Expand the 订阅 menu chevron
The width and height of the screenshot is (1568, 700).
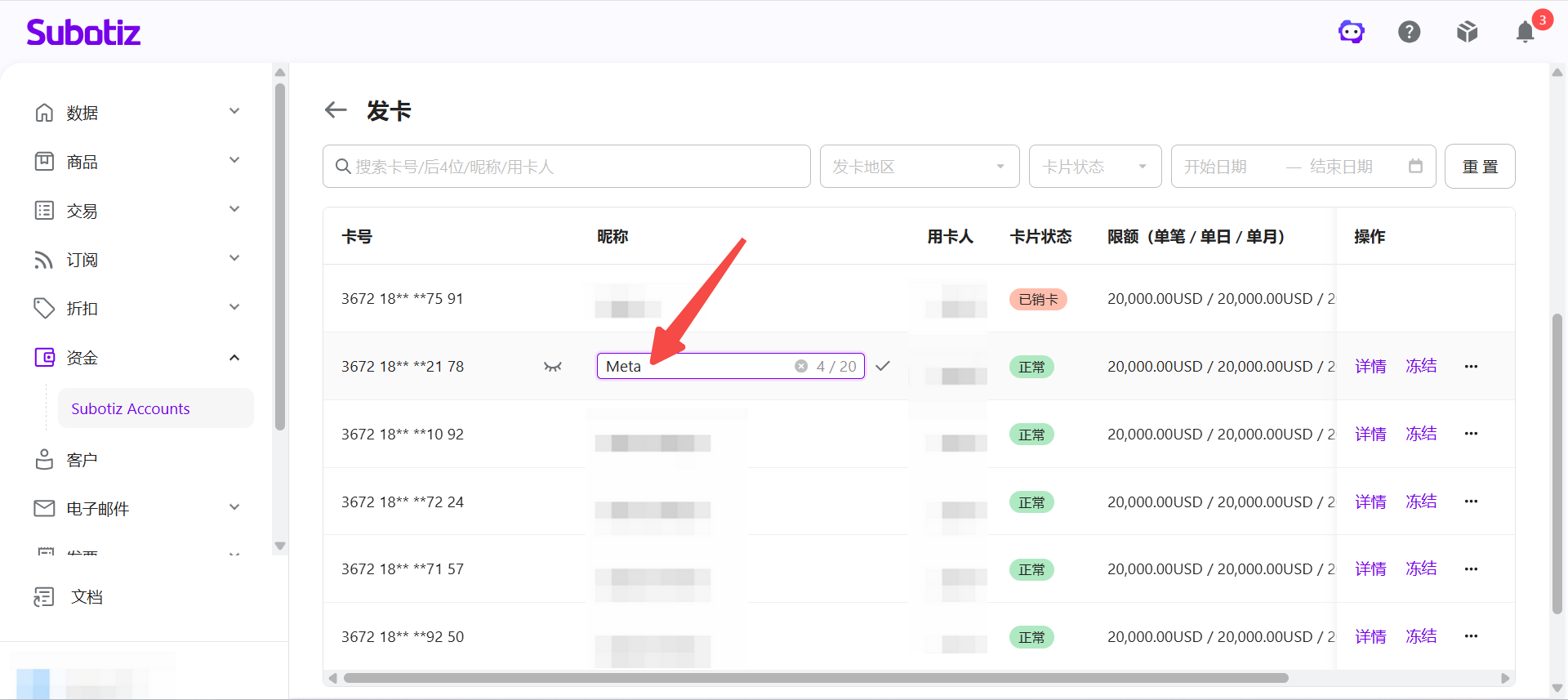point(234,258)
